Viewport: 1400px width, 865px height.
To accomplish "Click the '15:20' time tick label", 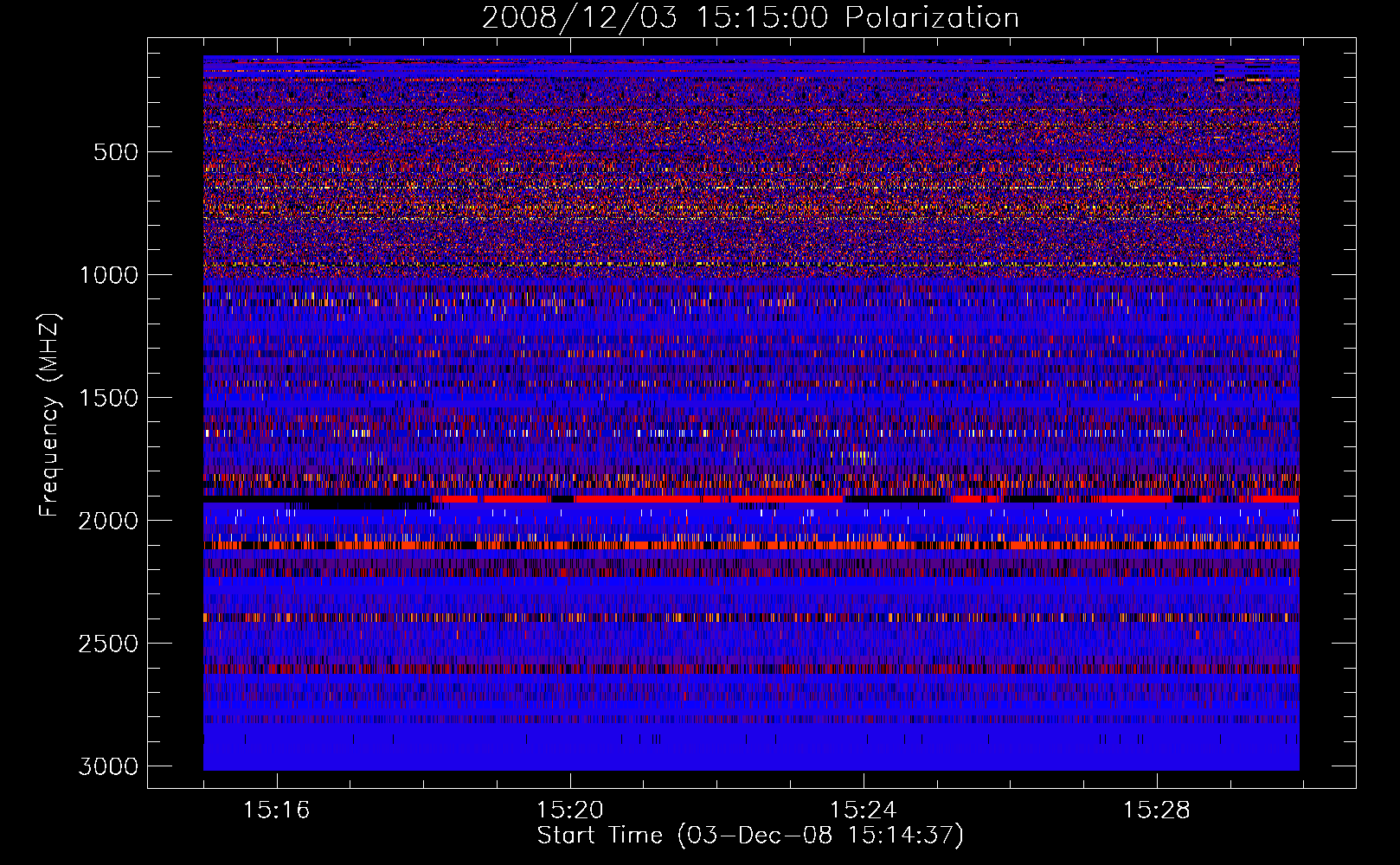I will coord(570,810).
